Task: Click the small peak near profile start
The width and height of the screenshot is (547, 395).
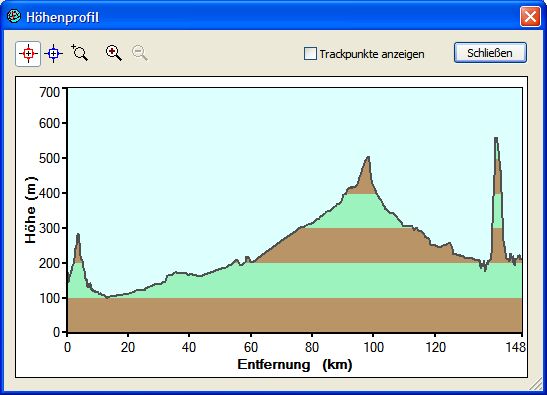Action: [x=78, y=234]
